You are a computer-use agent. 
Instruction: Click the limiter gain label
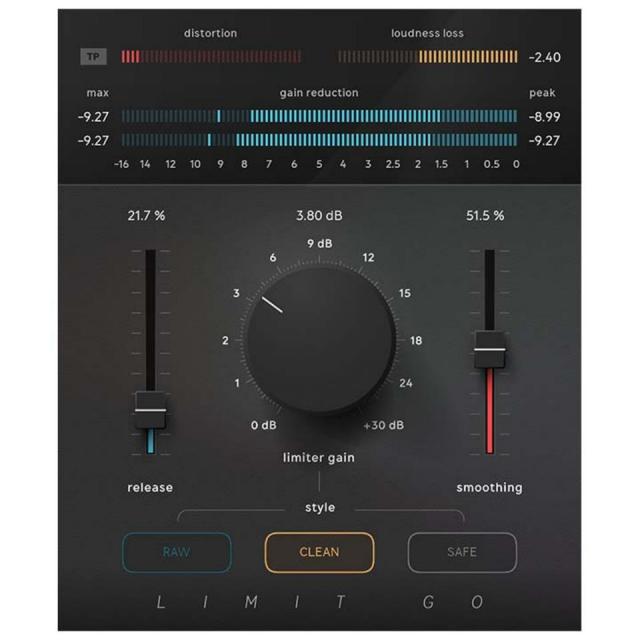319,458
